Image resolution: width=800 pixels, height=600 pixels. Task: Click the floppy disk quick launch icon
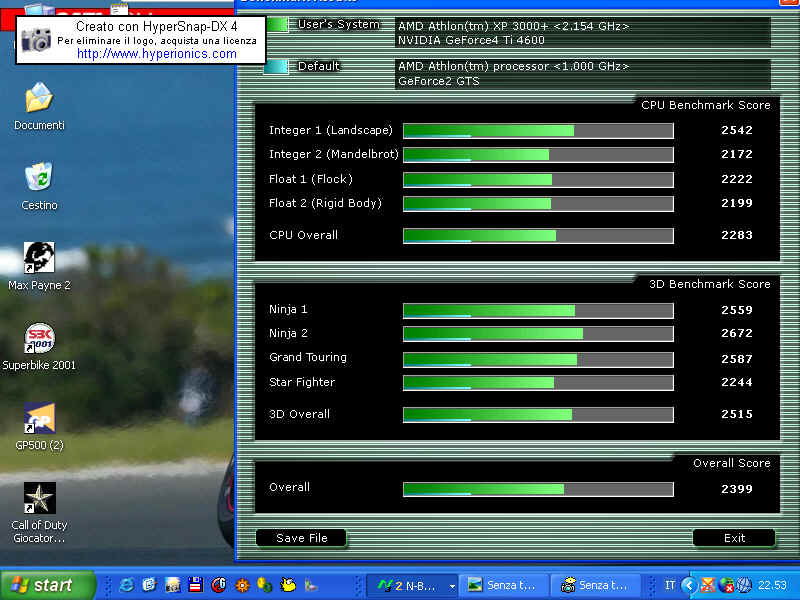(195, 585)
